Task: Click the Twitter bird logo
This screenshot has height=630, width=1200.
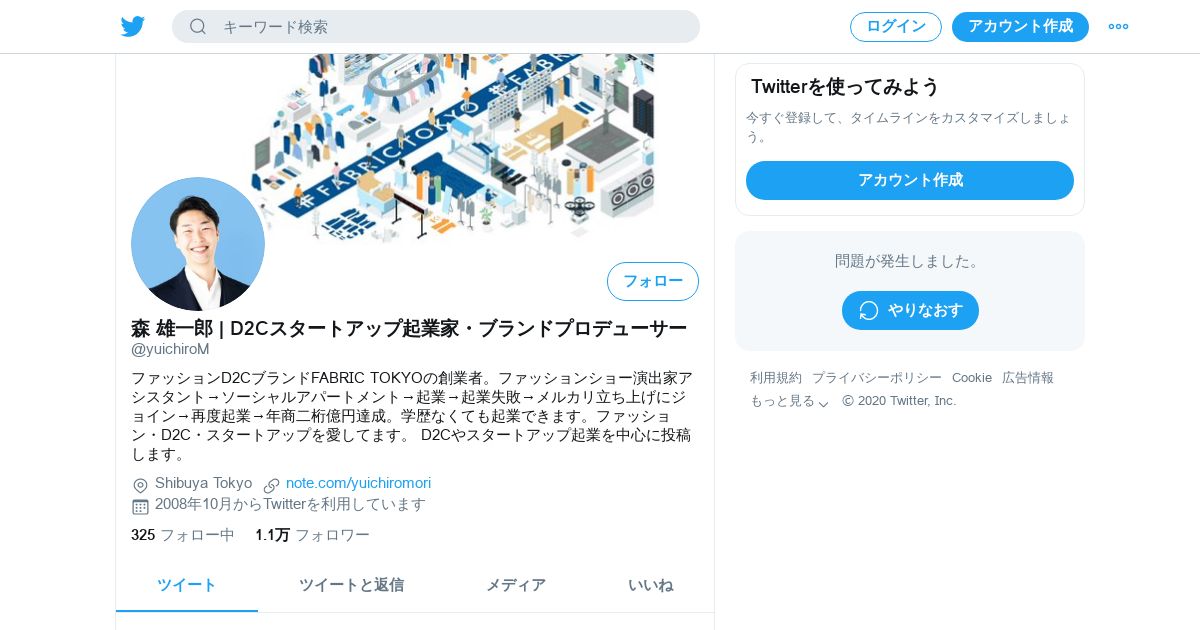Action: 133,26
